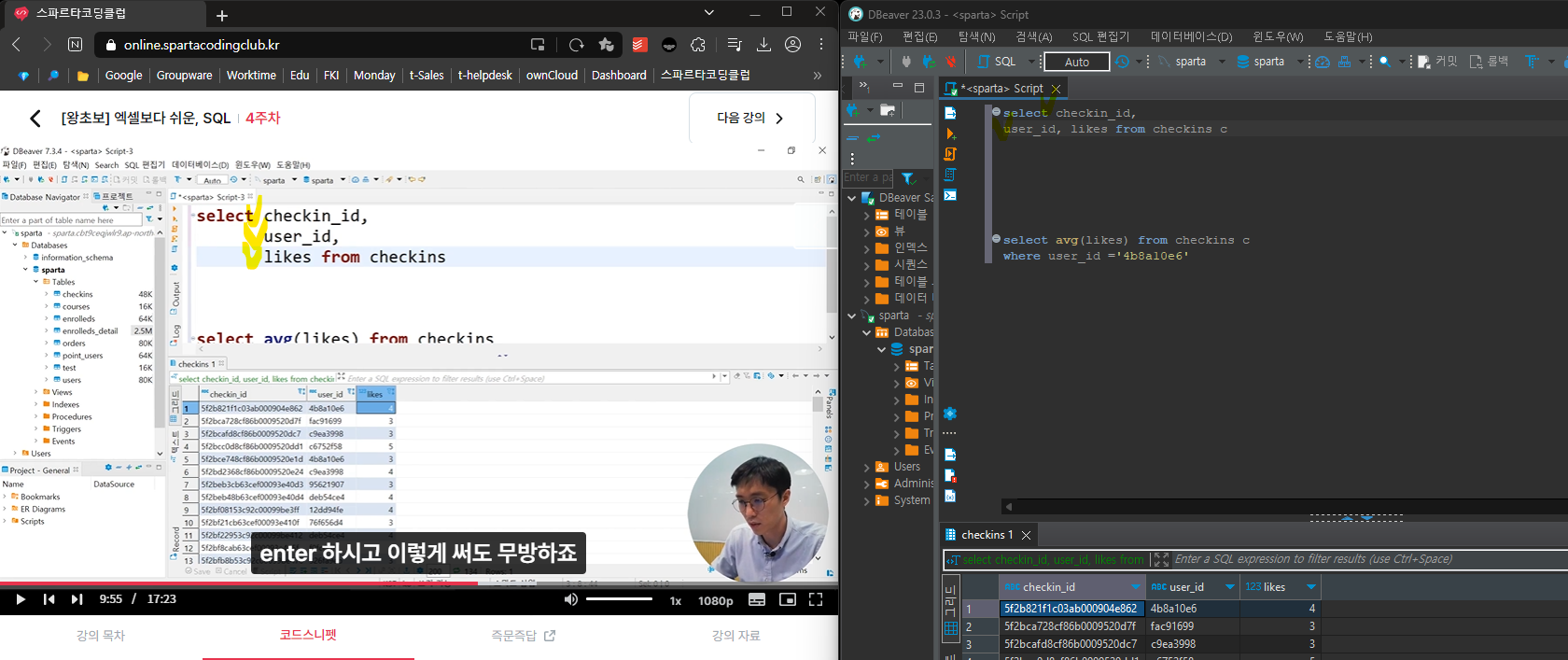The width and height of the screenshot is (1568, 660).
Task: Execute SQL statement icon in editor sidebar
Action: 950,113
